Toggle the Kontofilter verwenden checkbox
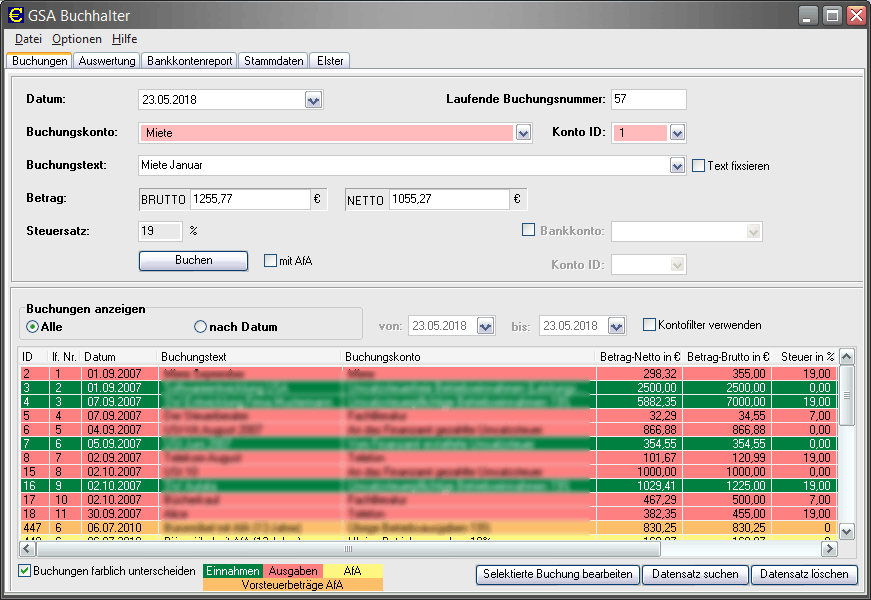 (x=649, y=325)
